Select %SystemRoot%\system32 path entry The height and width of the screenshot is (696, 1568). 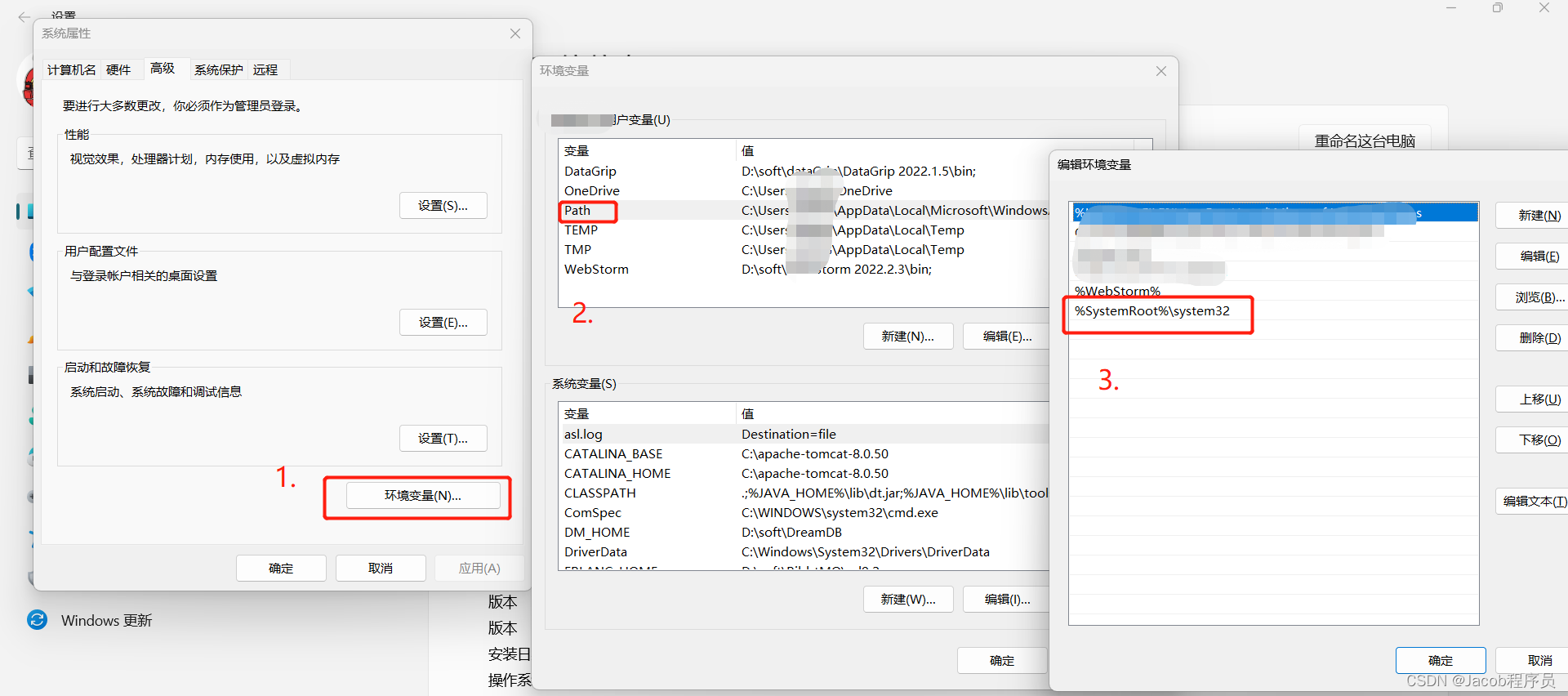[x=1273, y=311]
